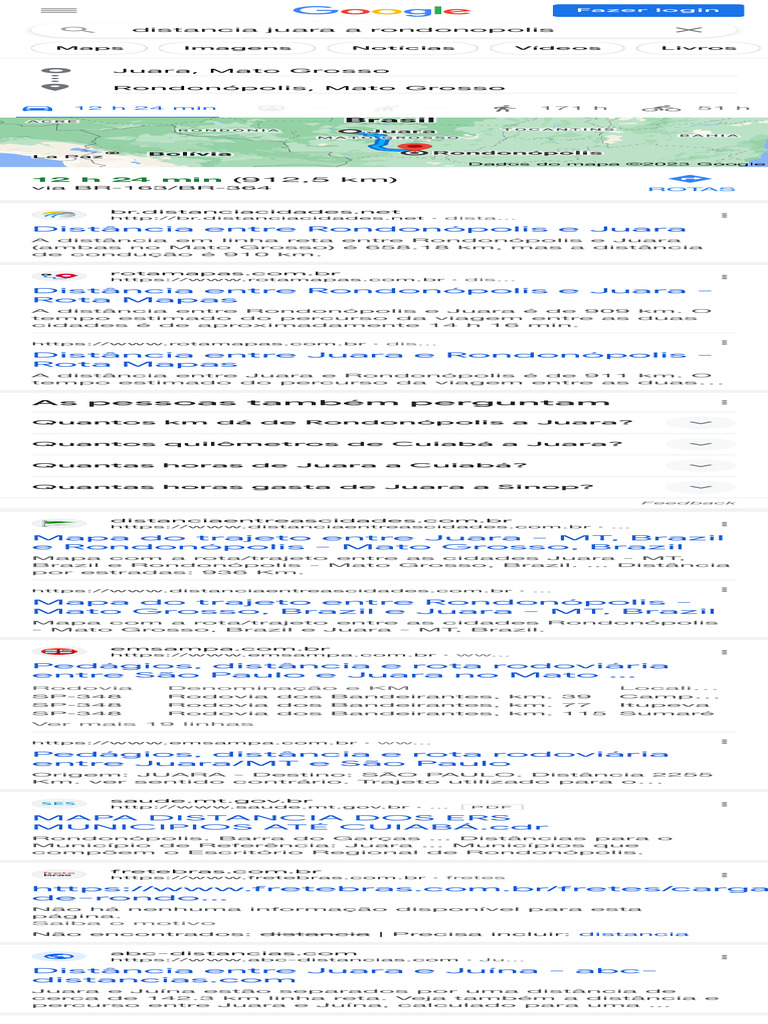This screenshot has width=768, height=1024.
Task: Open Pedágios rota entre Juara/MT e São Paulo
Action: 350,758
